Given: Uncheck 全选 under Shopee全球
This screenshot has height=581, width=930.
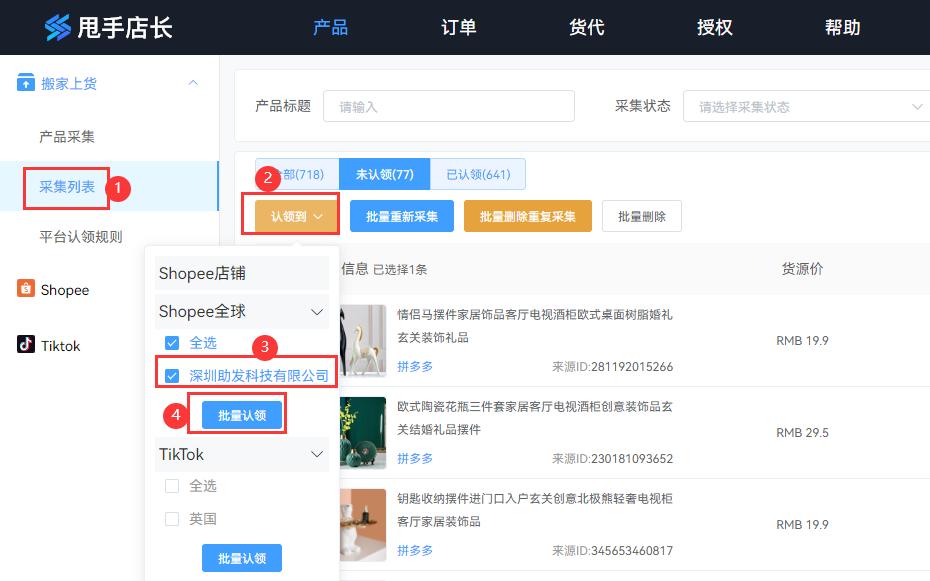Looking at the screenshot, I should pos(171,341).
